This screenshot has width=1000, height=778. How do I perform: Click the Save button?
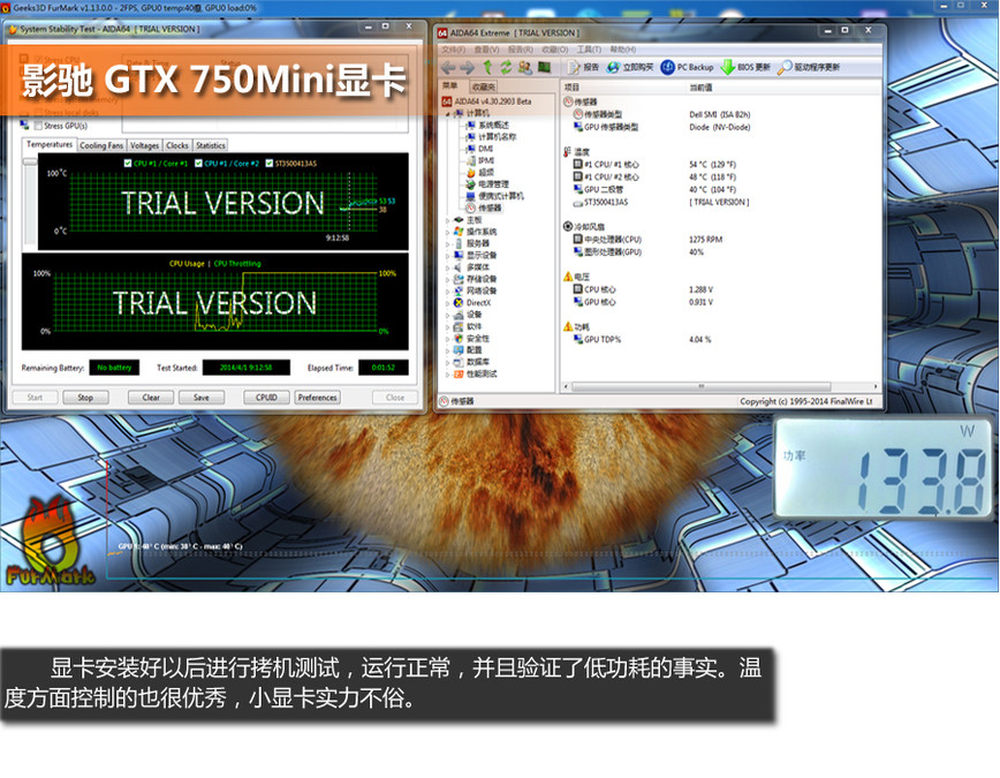202,397
